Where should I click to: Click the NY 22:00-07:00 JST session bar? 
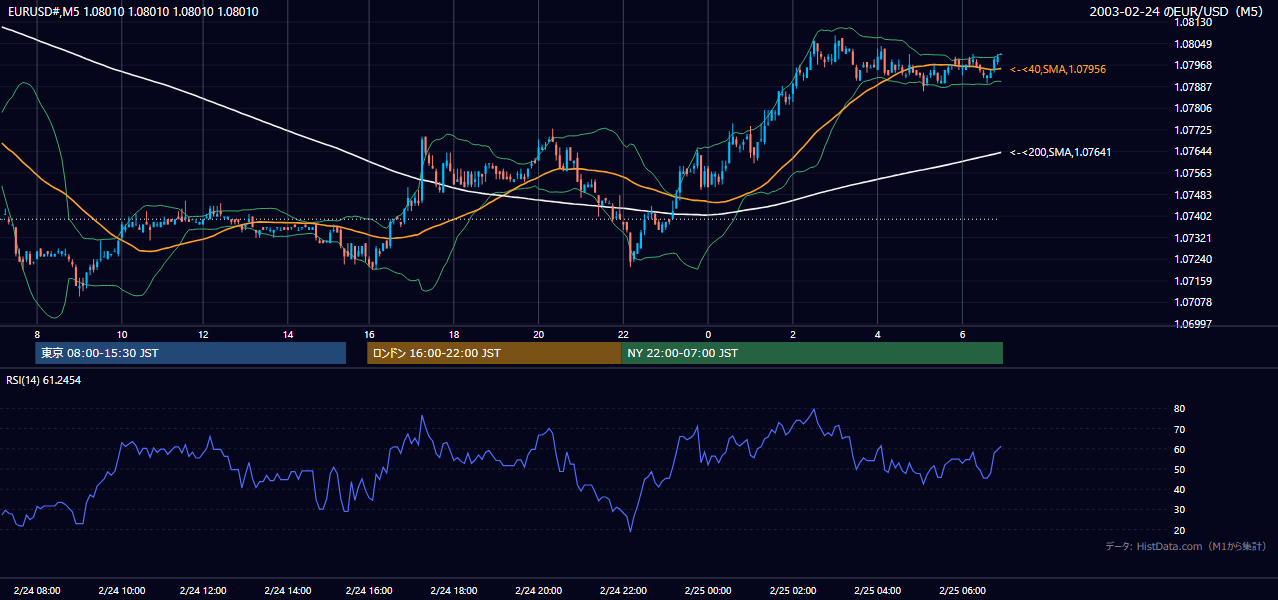812,353
